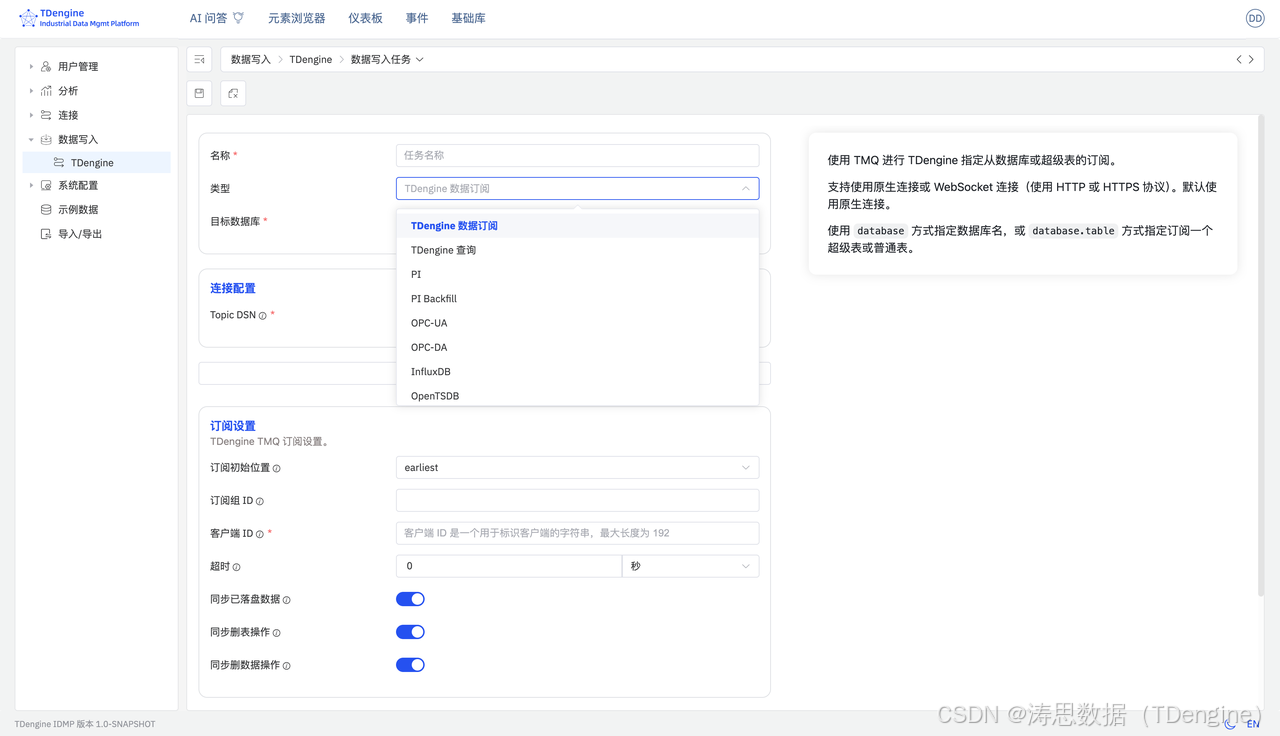Click the 超时 value field

(x=509, y=566)
